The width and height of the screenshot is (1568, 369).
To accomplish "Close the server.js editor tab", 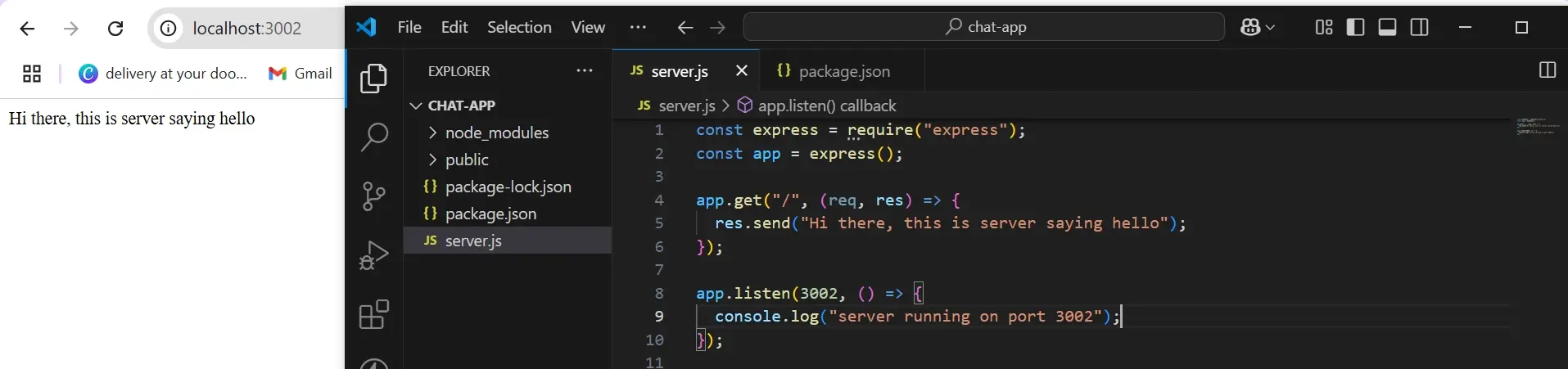I will 742,70.
